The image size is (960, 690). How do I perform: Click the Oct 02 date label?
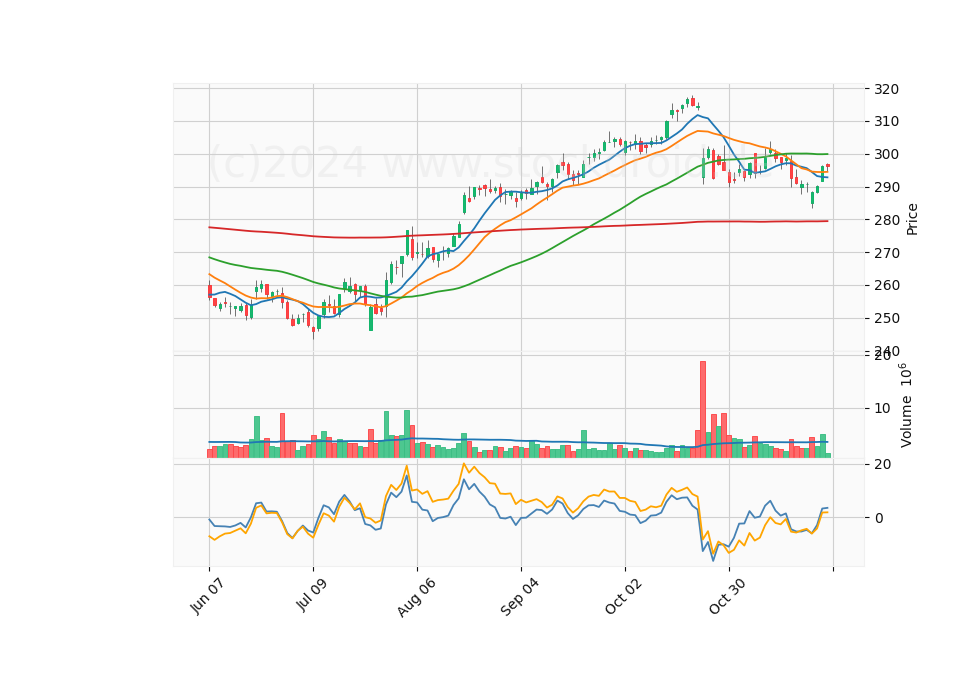click(623, 596)
